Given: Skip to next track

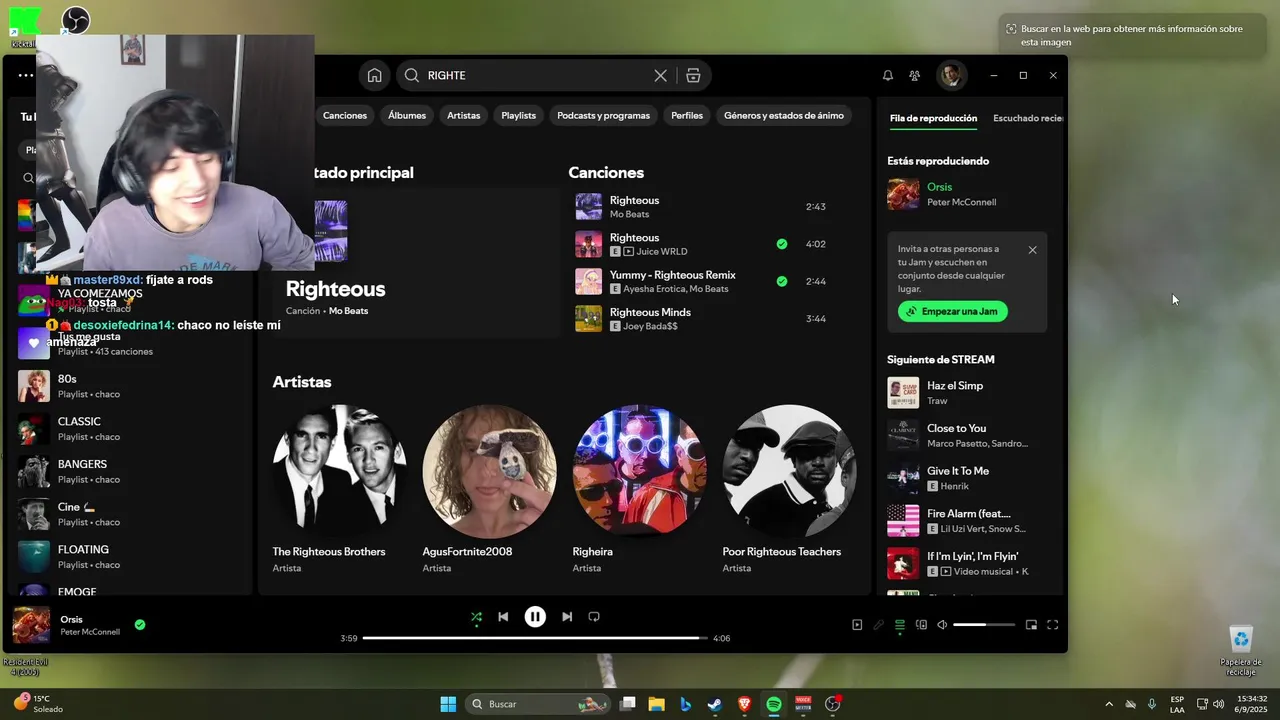Looking at the screenshot, I should point(567,617).
